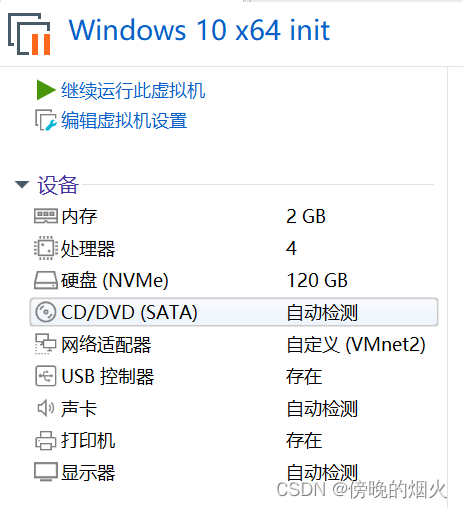Select the network adapter icon
The height and width of the screenshot is (508, 463).
click(45, 344)
